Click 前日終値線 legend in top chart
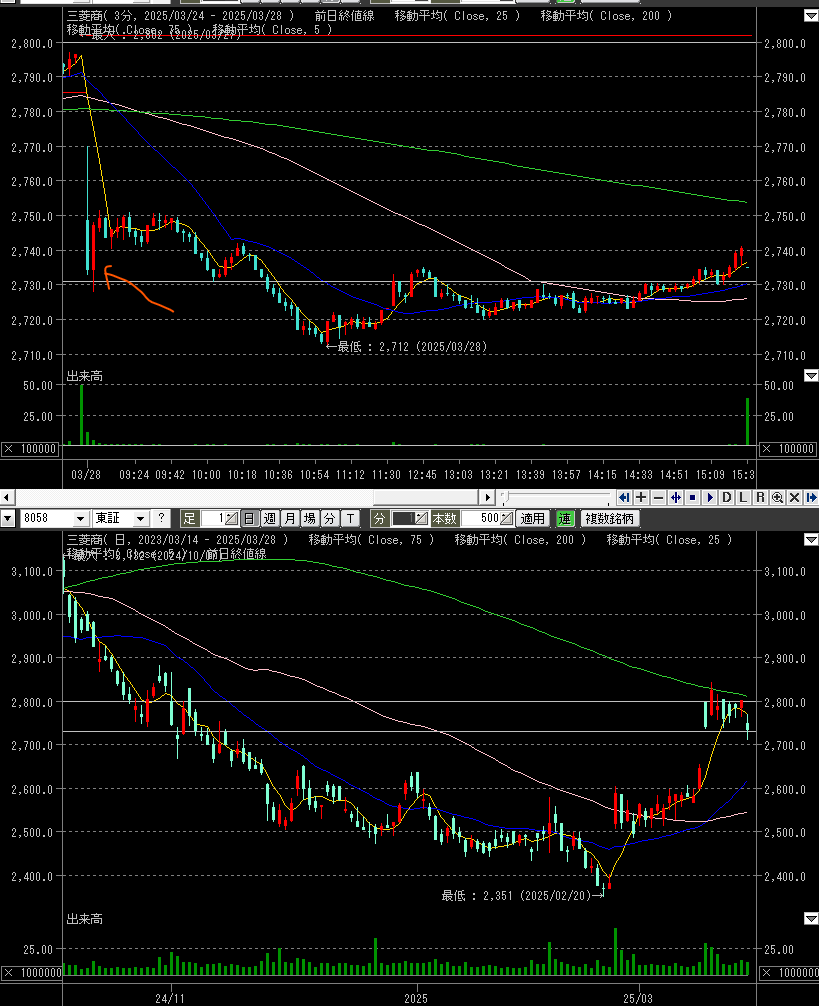 344,15
